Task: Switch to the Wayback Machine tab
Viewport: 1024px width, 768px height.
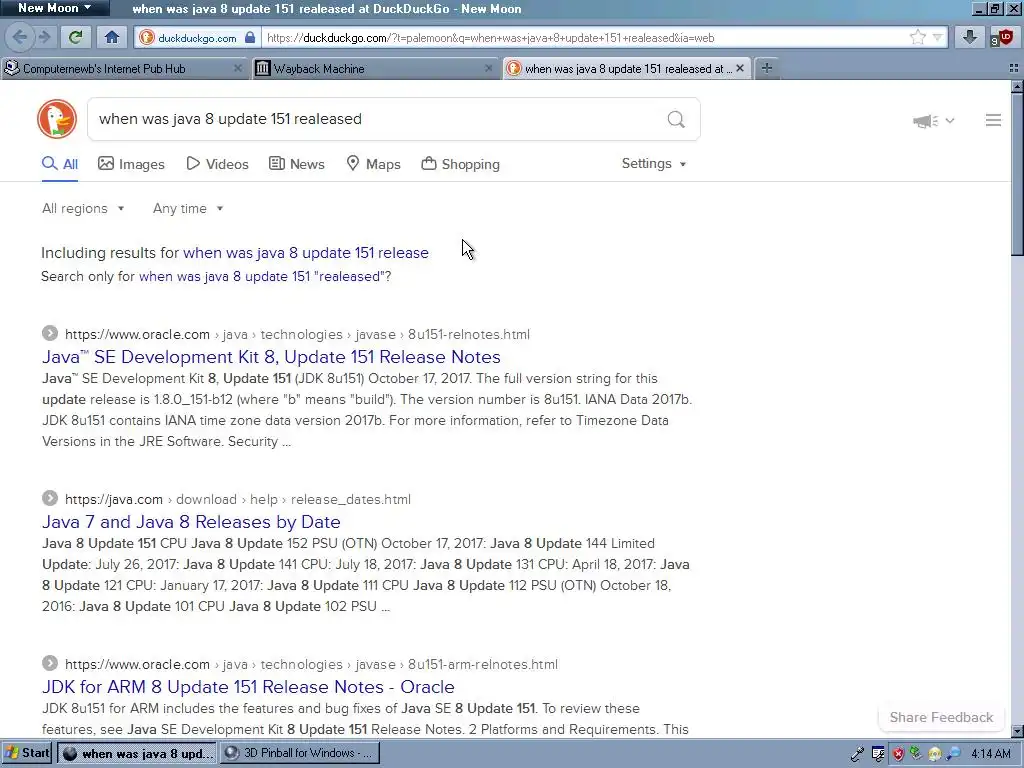Action: click(x=374, y=68)
